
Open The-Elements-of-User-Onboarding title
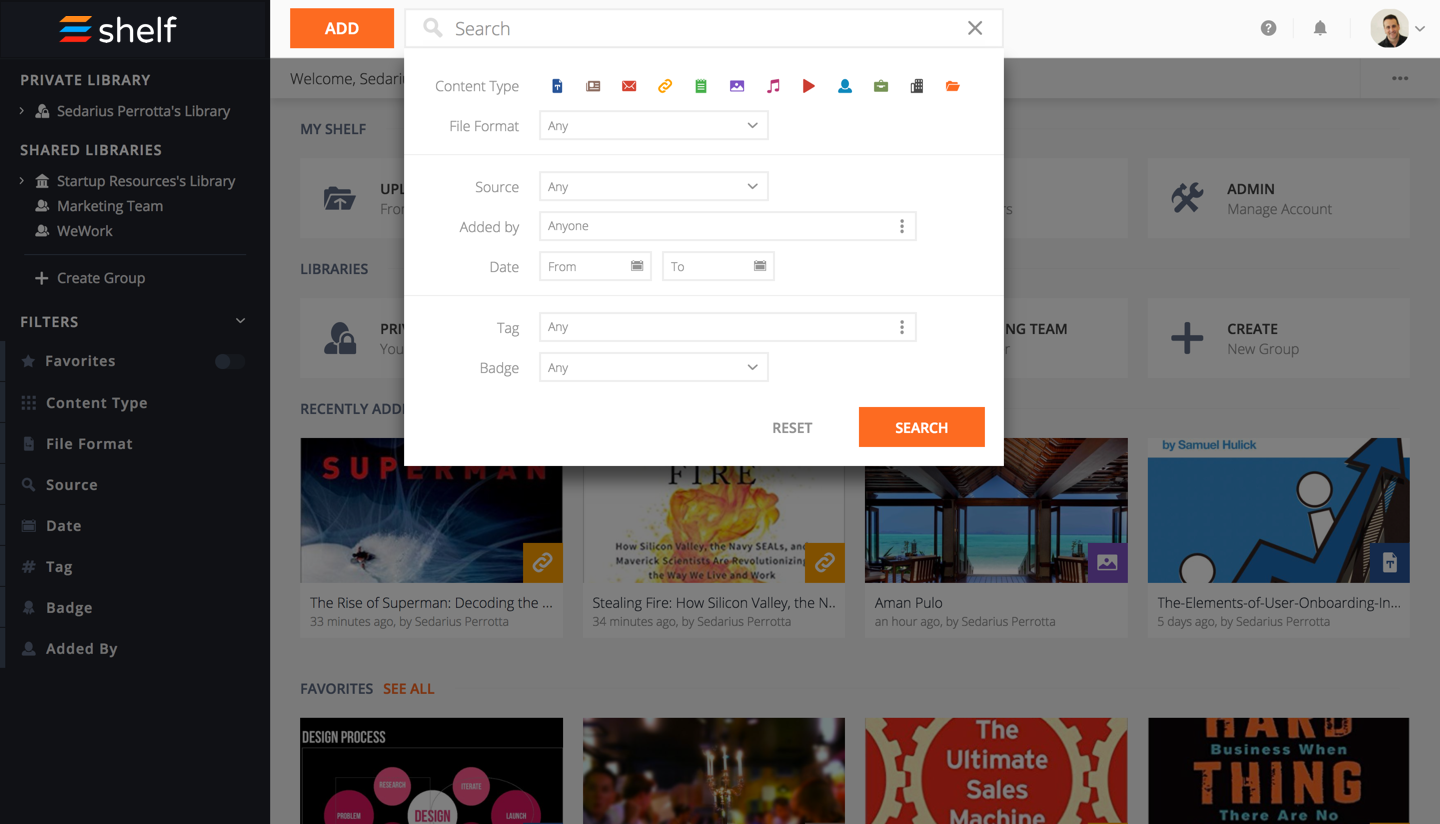[1279, 603]
